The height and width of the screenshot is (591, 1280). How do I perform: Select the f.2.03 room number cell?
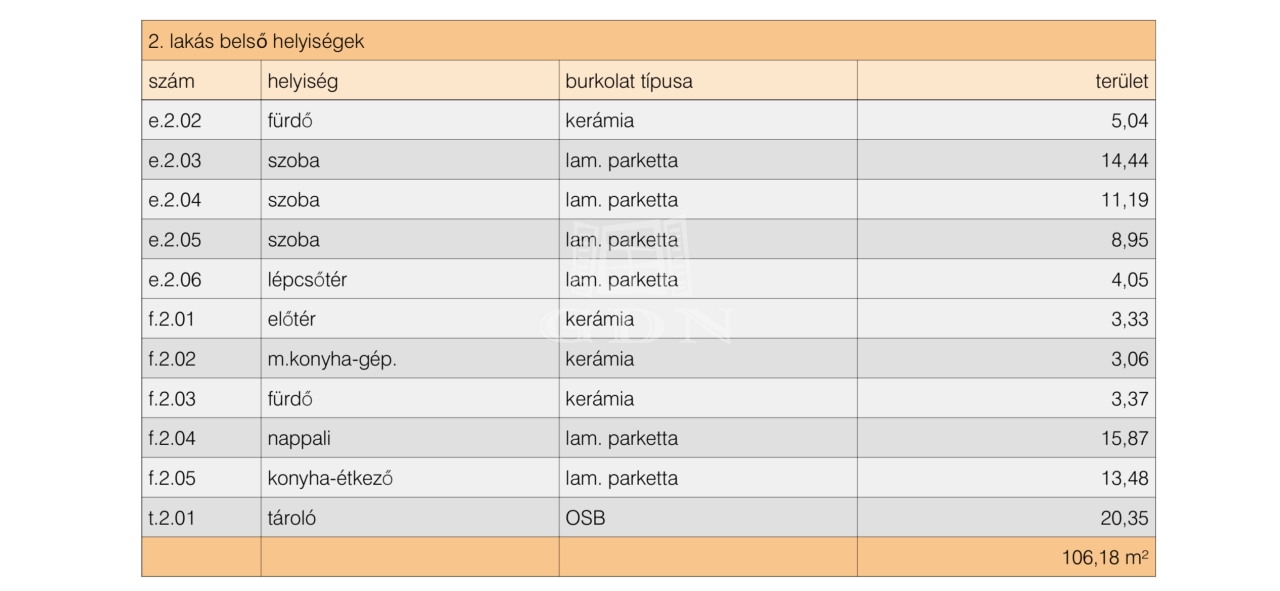pos(173,399)
